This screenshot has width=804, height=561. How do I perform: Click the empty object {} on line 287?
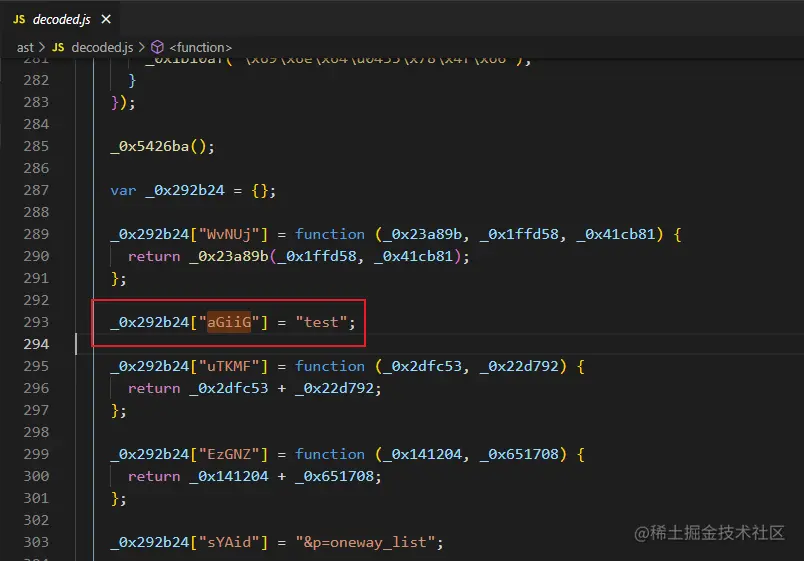coord(259,191)
